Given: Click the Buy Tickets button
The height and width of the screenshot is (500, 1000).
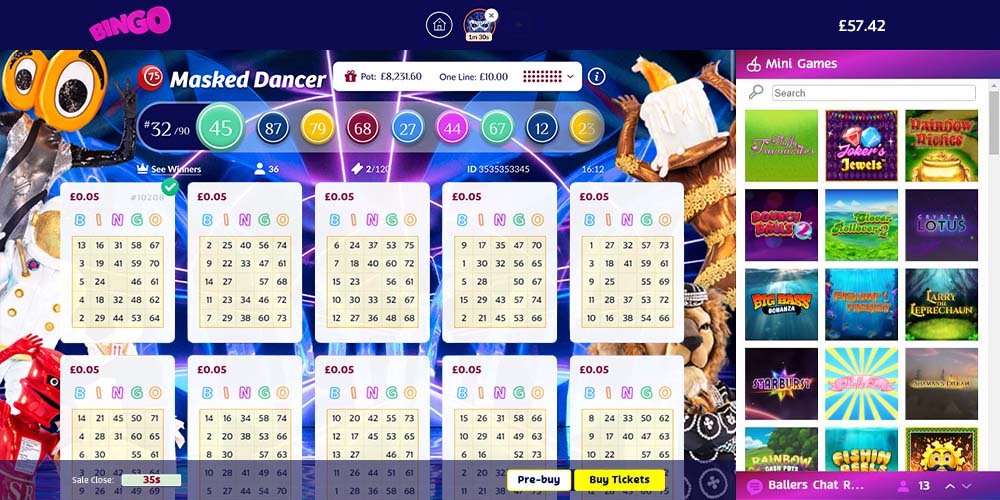Looking at the screenshot, I should tap(619, 480).
